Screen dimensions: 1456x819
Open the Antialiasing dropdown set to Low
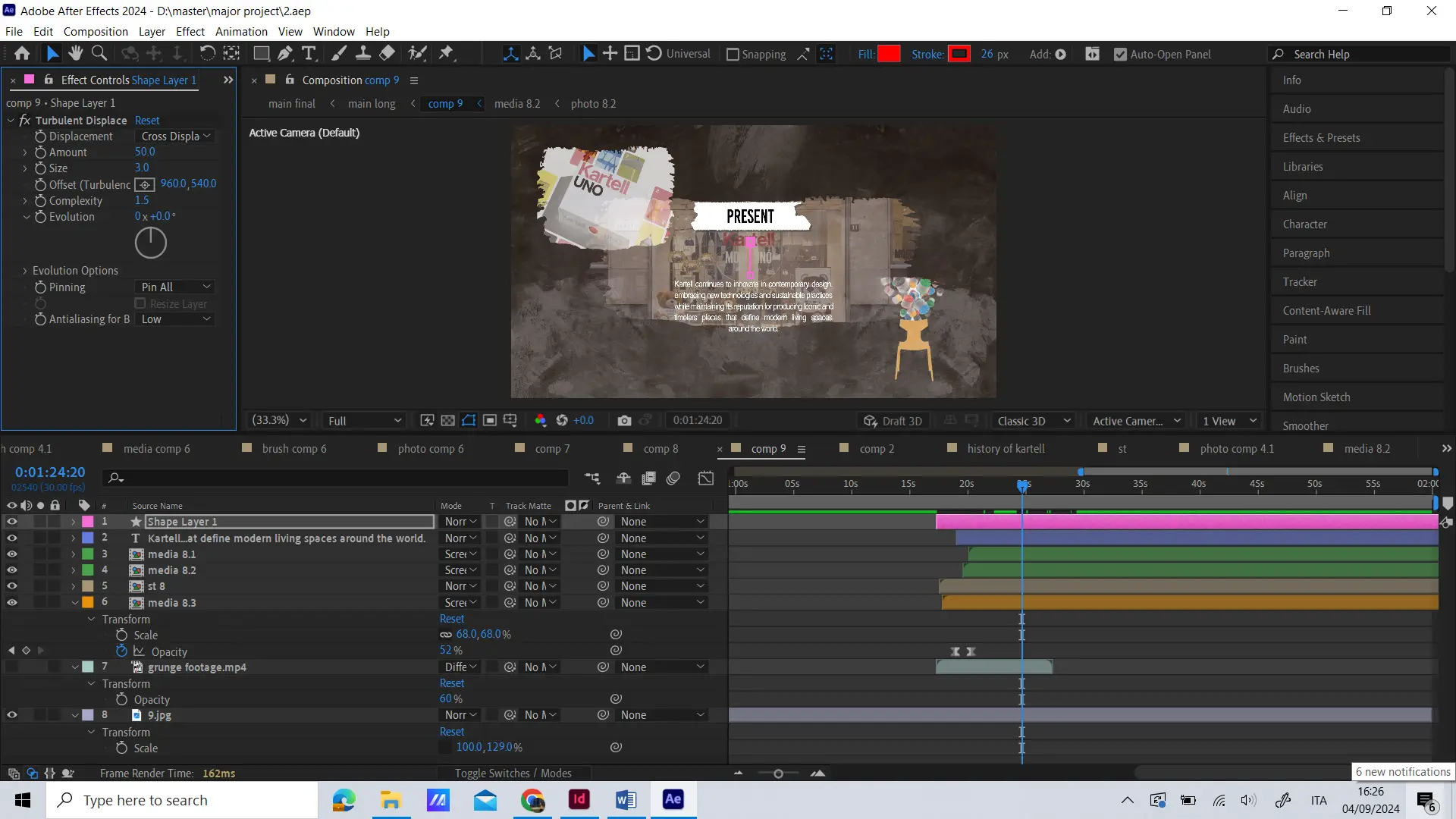click(x=175, y=319)
